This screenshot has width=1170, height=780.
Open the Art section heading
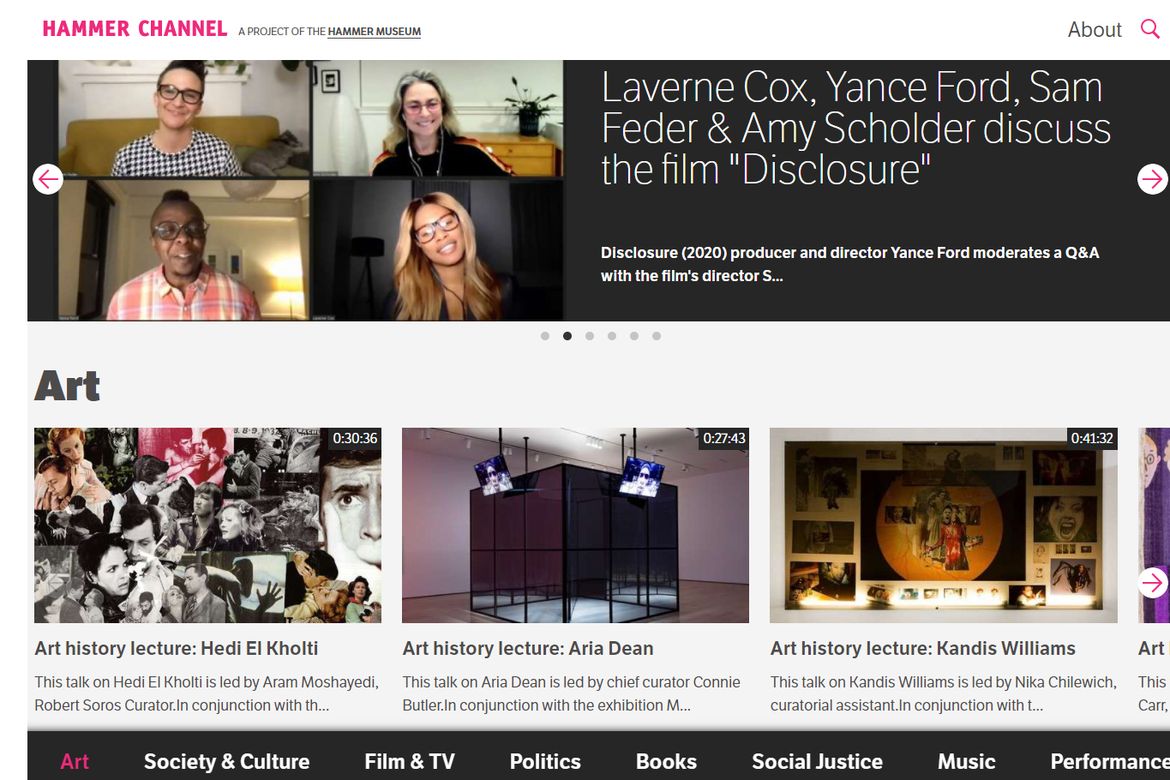[x=67, y=386]
